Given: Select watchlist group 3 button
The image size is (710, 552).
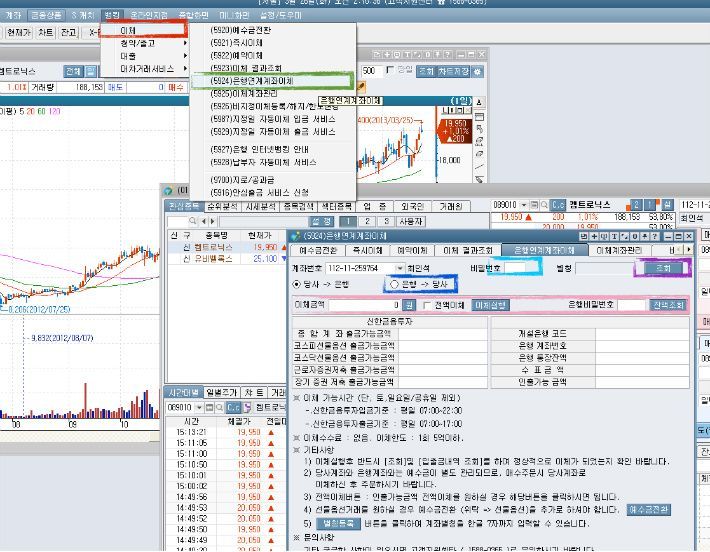Looking at the screenshot, I should (x=386, y=221).
